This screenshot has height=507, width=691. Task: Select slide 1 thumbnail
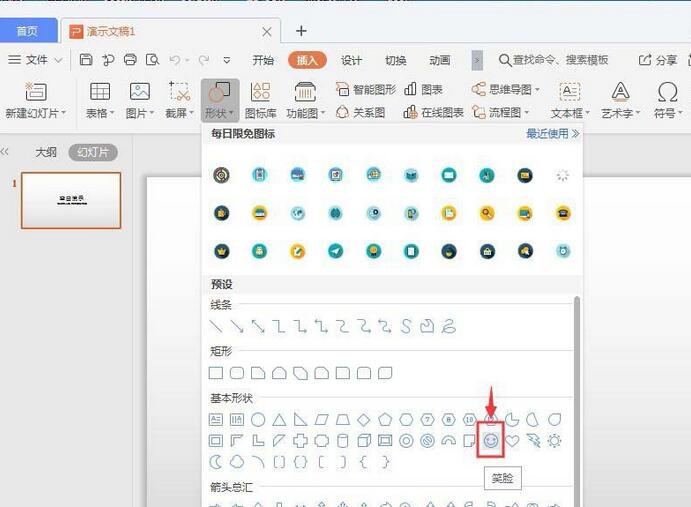tap(71, 200)
